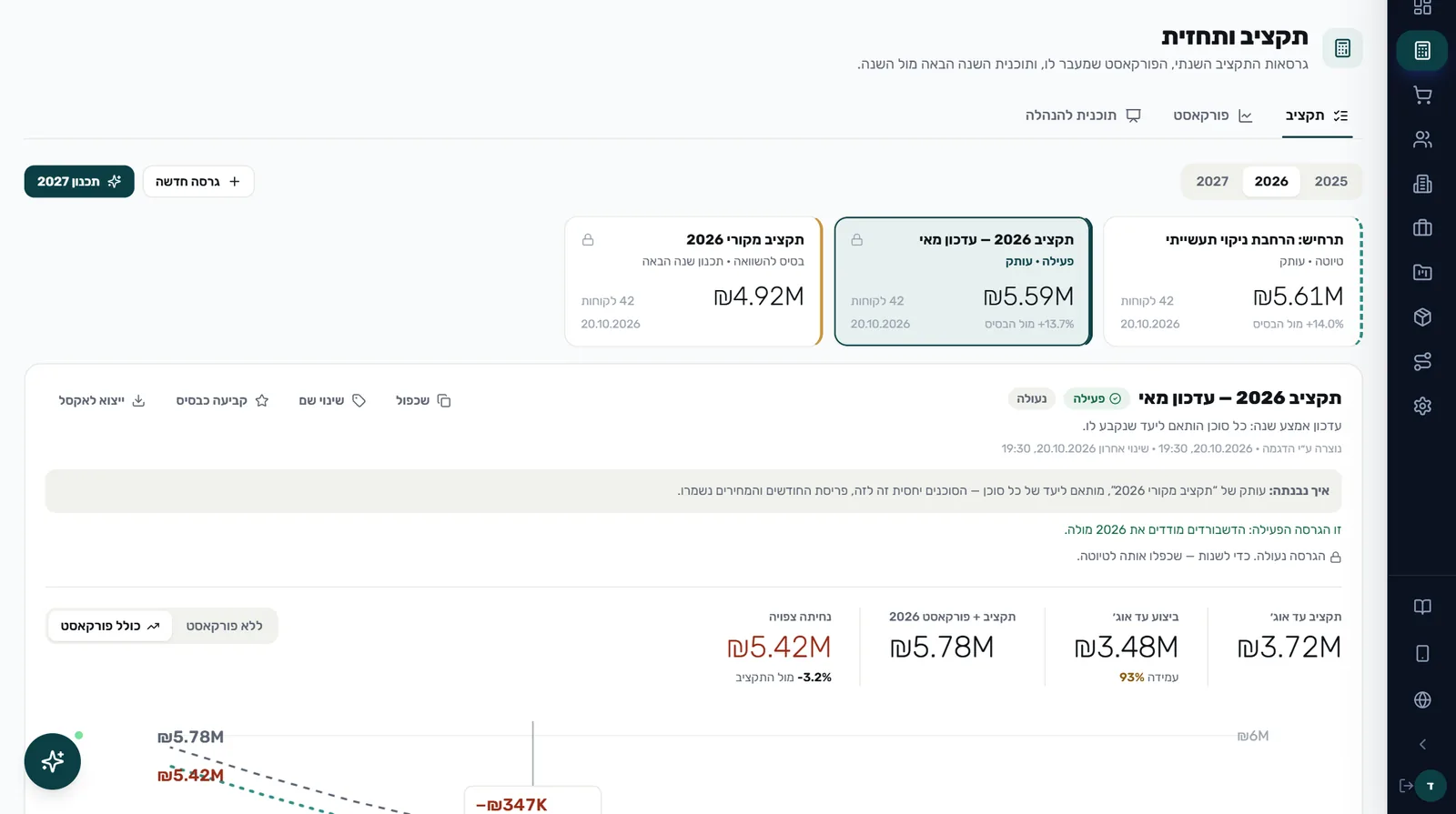1456x814 pixels.
Task: Switch to the תקציב tab
Action: tap(1317, 116)
